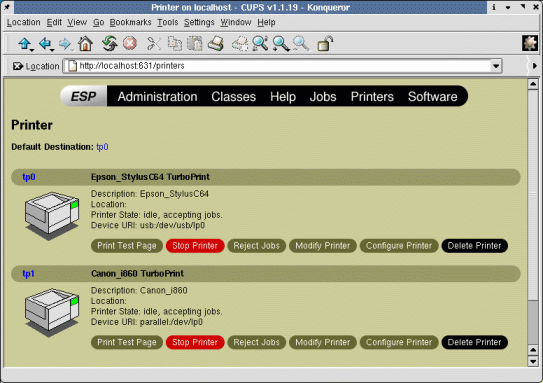Image resolution: width=543 pixels, height=383 pixels.
Task: Delete Printer for Canon_i860
Action: coord(474,342)
